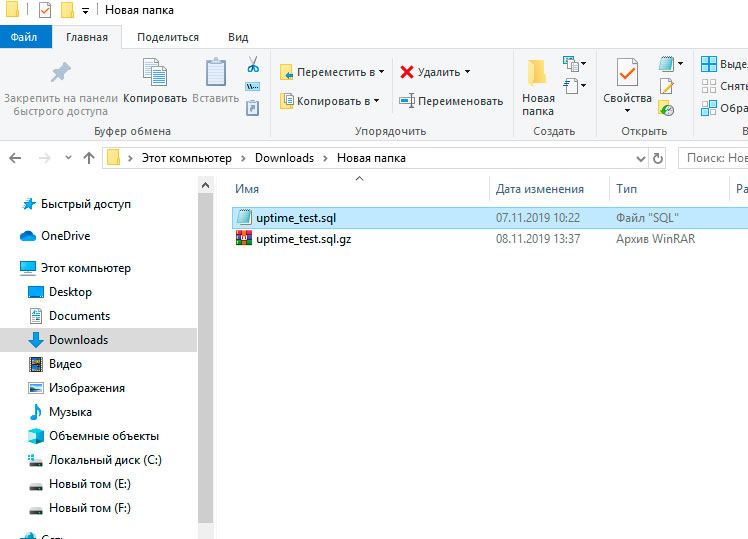The width and height of the screenshot is (748, 539).
Task: Click Переименовать button
Action: pos(451,101)
